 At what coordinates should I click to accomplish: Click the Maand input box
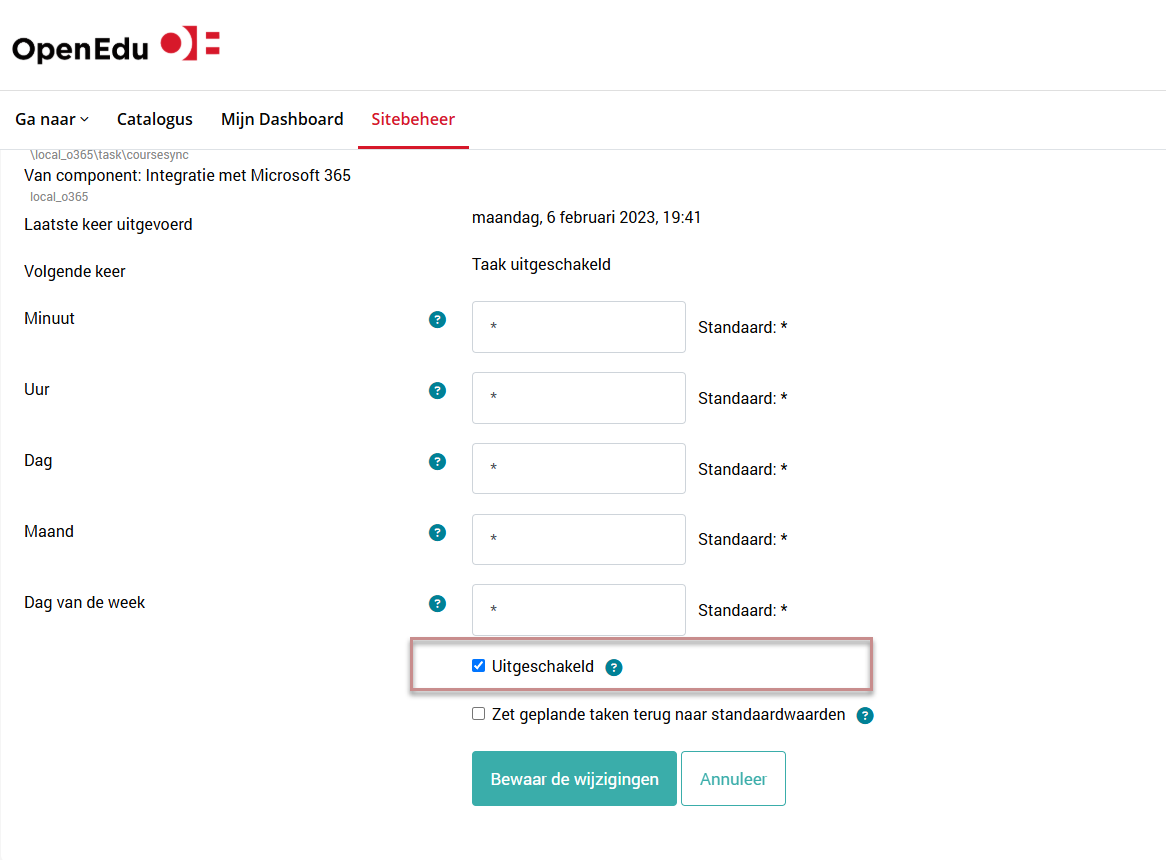coord(579,539)
